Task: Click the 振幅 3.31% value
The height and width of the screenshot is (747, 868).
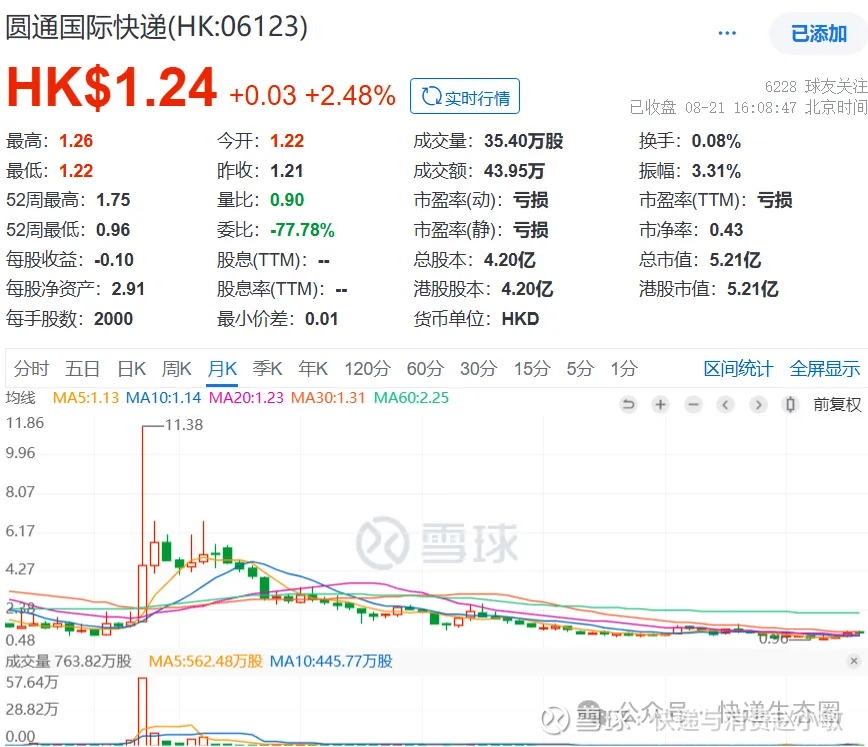Action: 716,171
